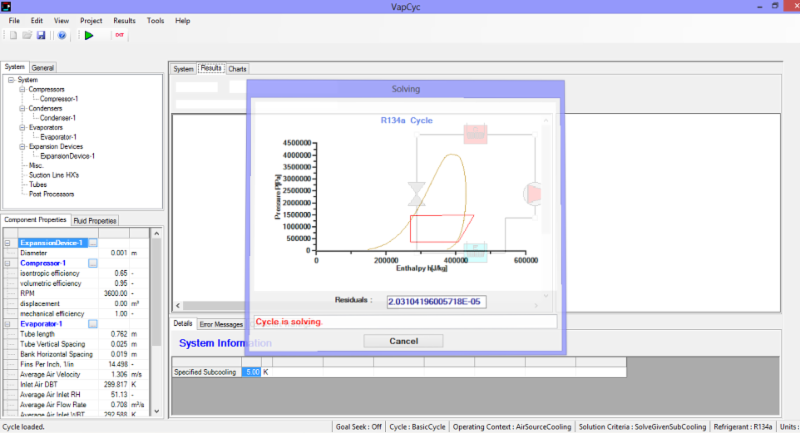Collapse the Compressors tree node
800x433 pixels.
(22, 89)
